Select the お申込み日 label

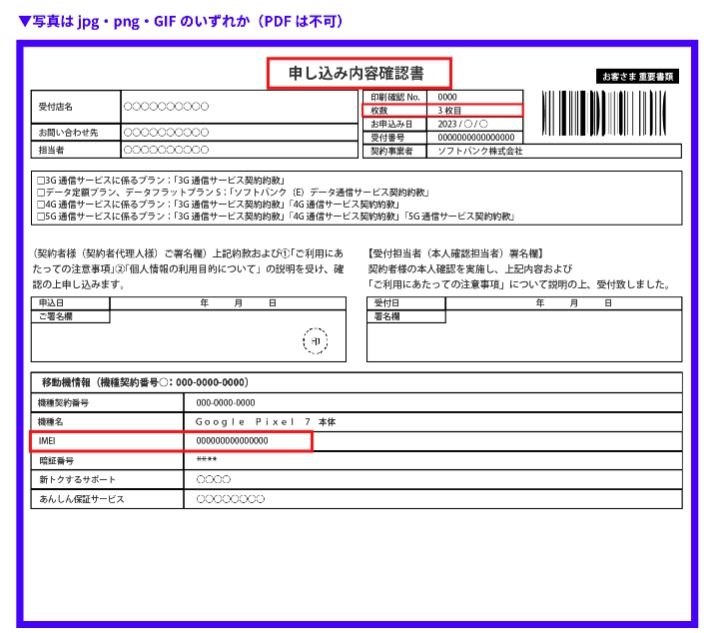pyautogui.click(x=392, y=124)
